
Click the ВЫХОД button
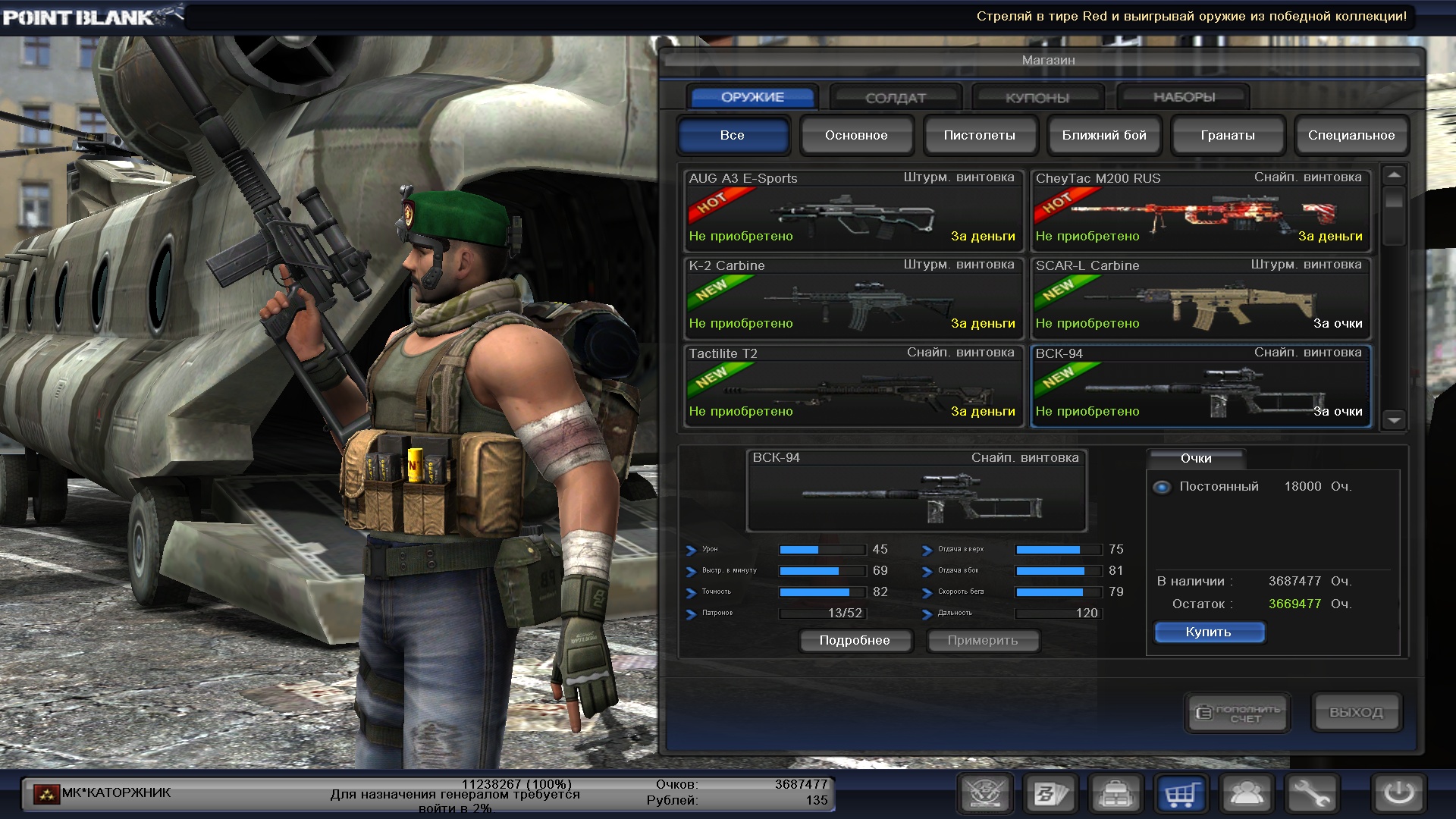point(1356,712)
